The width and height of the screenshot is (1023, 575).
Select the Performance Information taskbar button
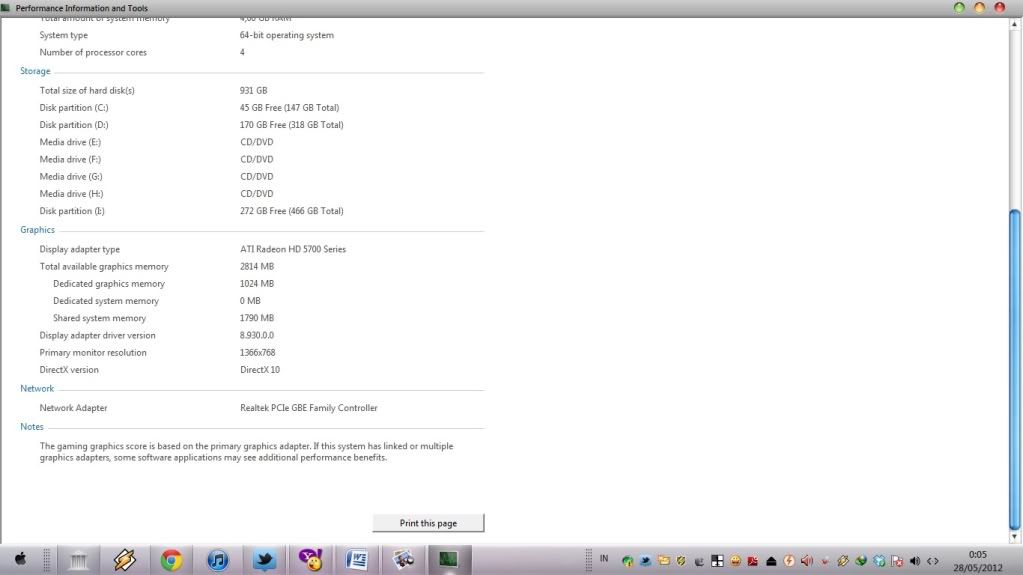(x=449, y=560)
